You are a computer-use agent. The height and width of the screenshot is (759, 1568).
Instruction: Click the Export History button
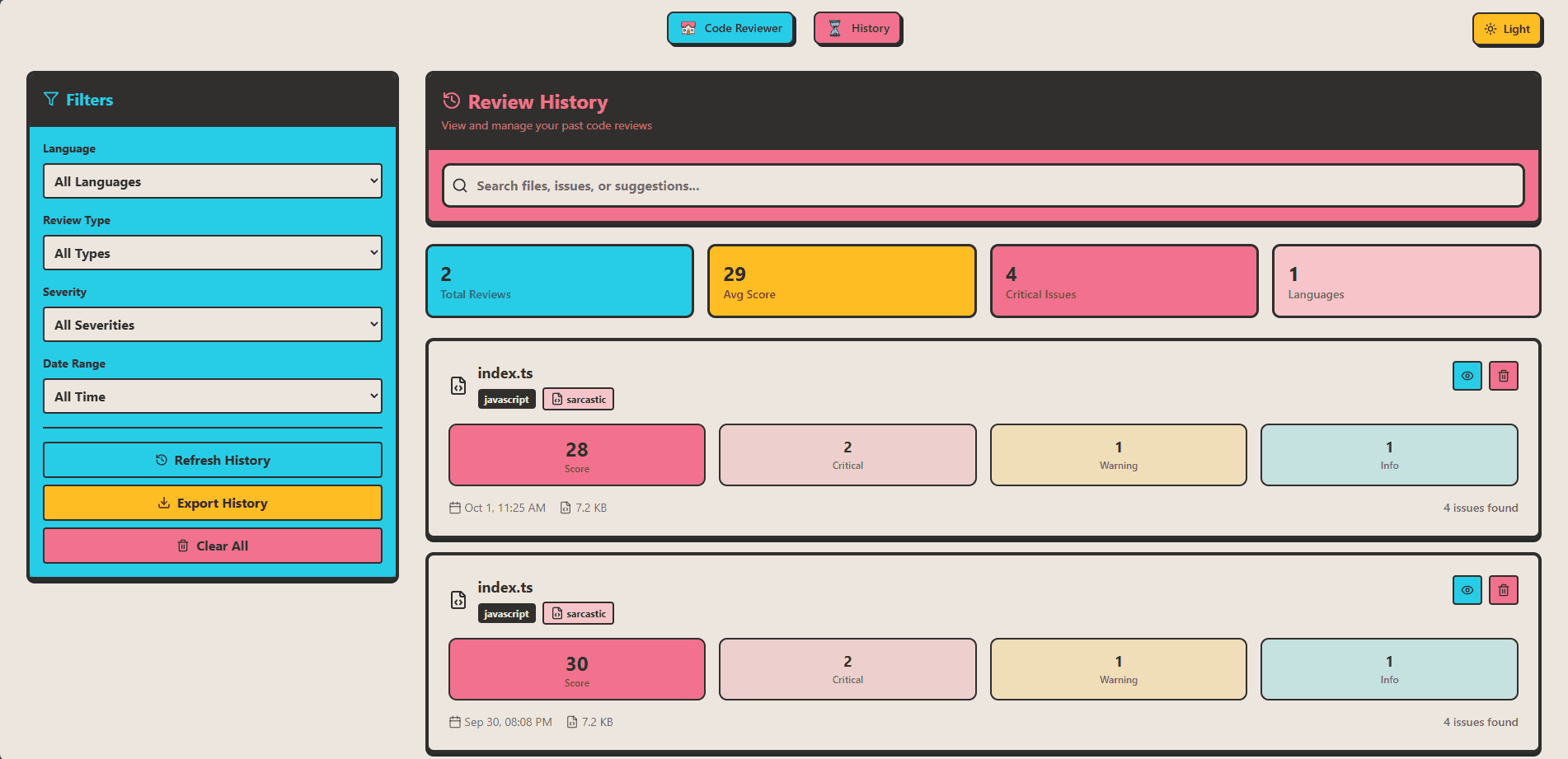pyautogui.click(x=213, y=503)
